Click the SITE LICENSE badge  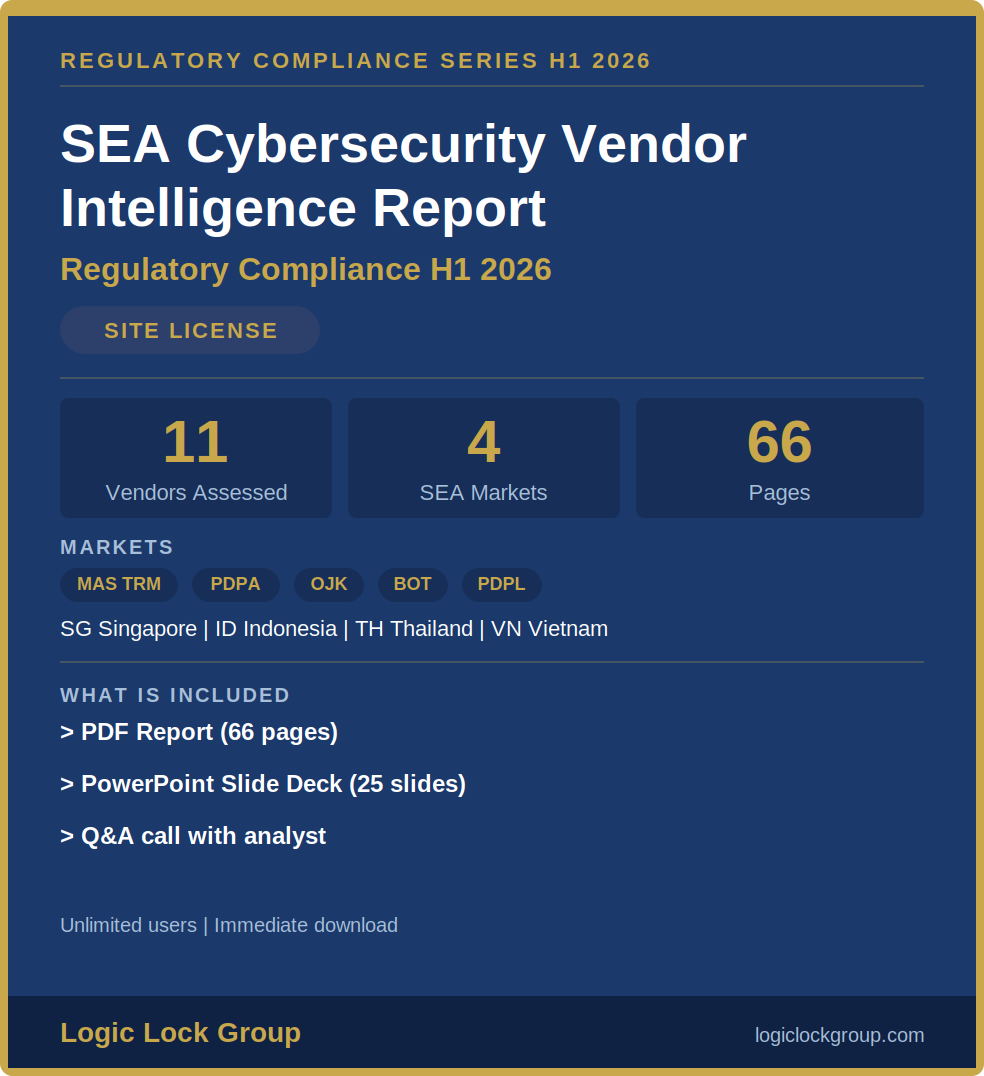[x=189, y=330]
